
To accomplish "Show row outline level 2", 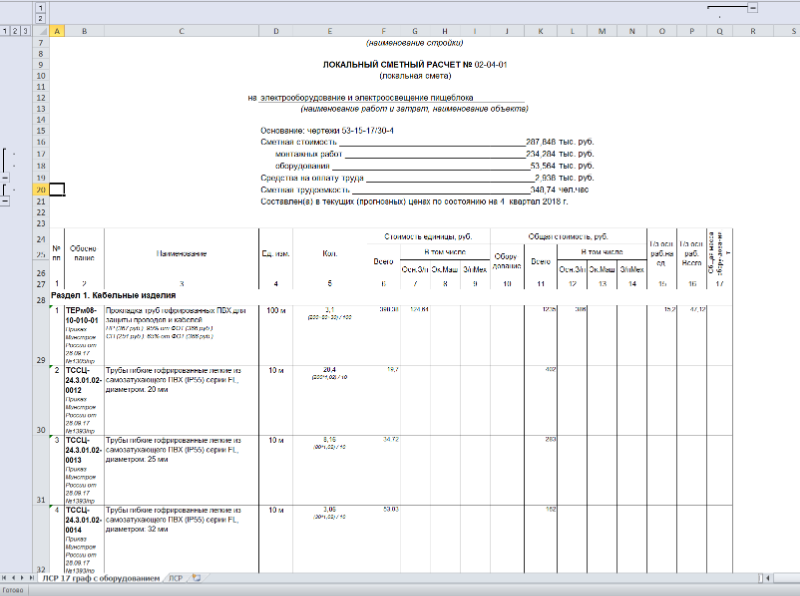I will [x=15, y=31].
